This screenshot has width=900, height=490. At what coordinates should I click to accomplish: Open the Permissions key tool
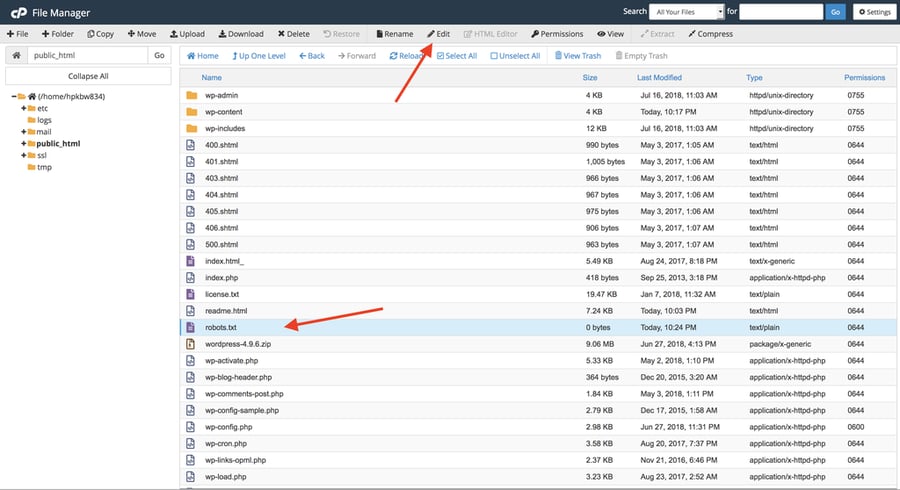536,34
